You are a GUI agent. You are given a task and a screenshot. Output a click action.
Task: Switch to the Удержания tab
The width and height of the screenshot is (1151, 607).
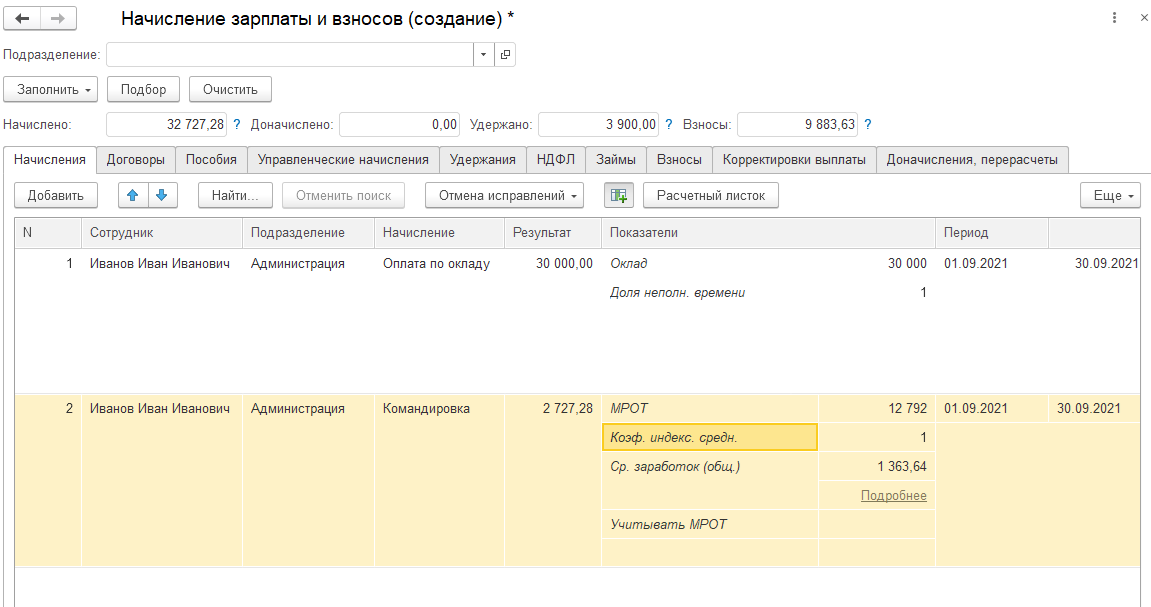coord(482,159)
